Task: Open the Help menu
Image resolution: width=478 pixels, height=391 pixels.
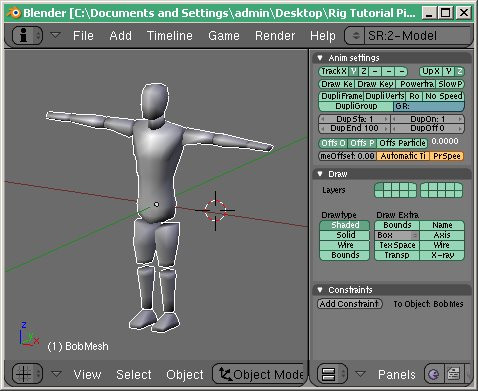Action: [323, 36]
